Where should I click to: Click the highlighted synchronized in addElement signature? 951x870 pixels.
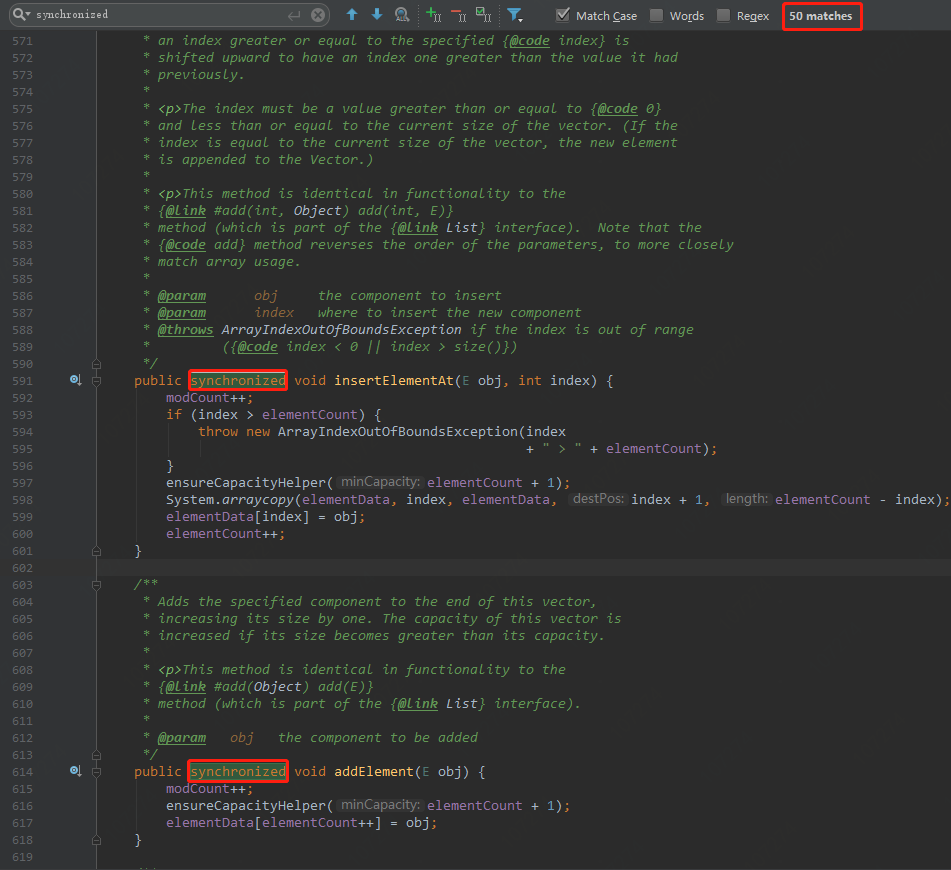click(238, 771)
